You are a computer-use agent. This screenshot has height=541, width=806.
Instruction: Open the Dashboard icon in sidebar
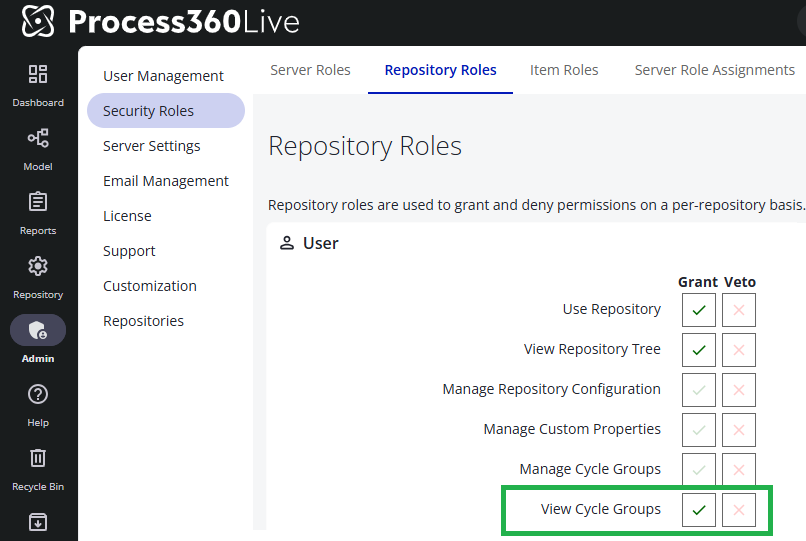pyautogui.click(x=38, y=75)
